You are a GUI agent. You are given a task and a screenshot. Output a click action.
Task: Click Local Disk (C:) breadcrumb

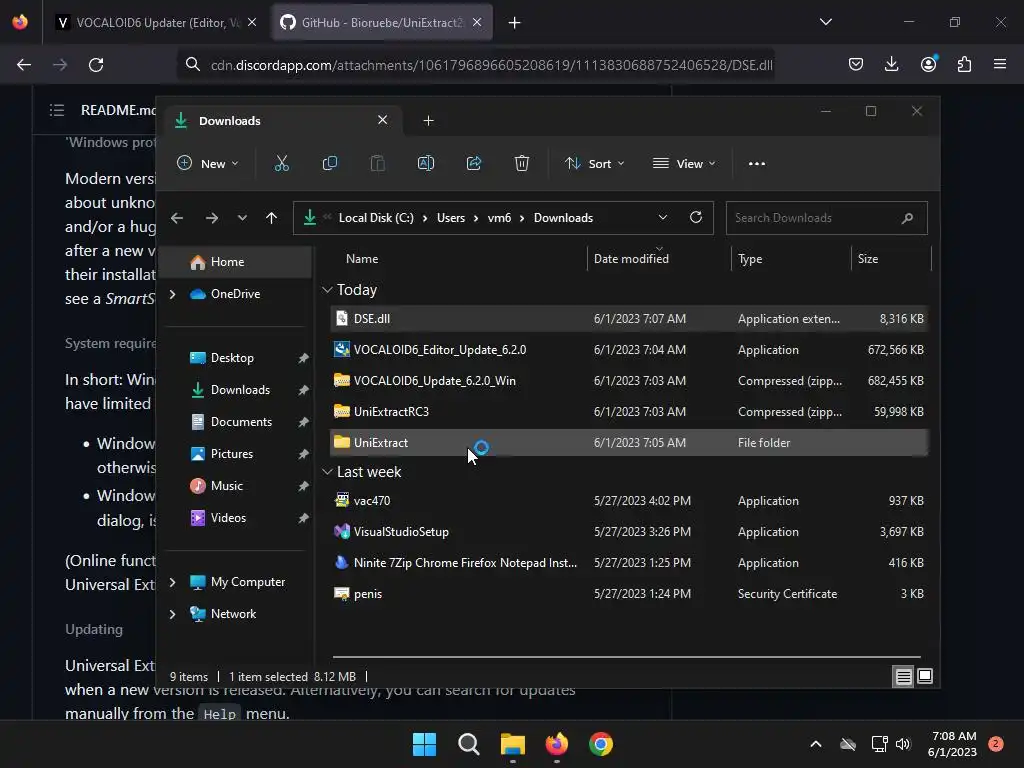click(376, 218)
